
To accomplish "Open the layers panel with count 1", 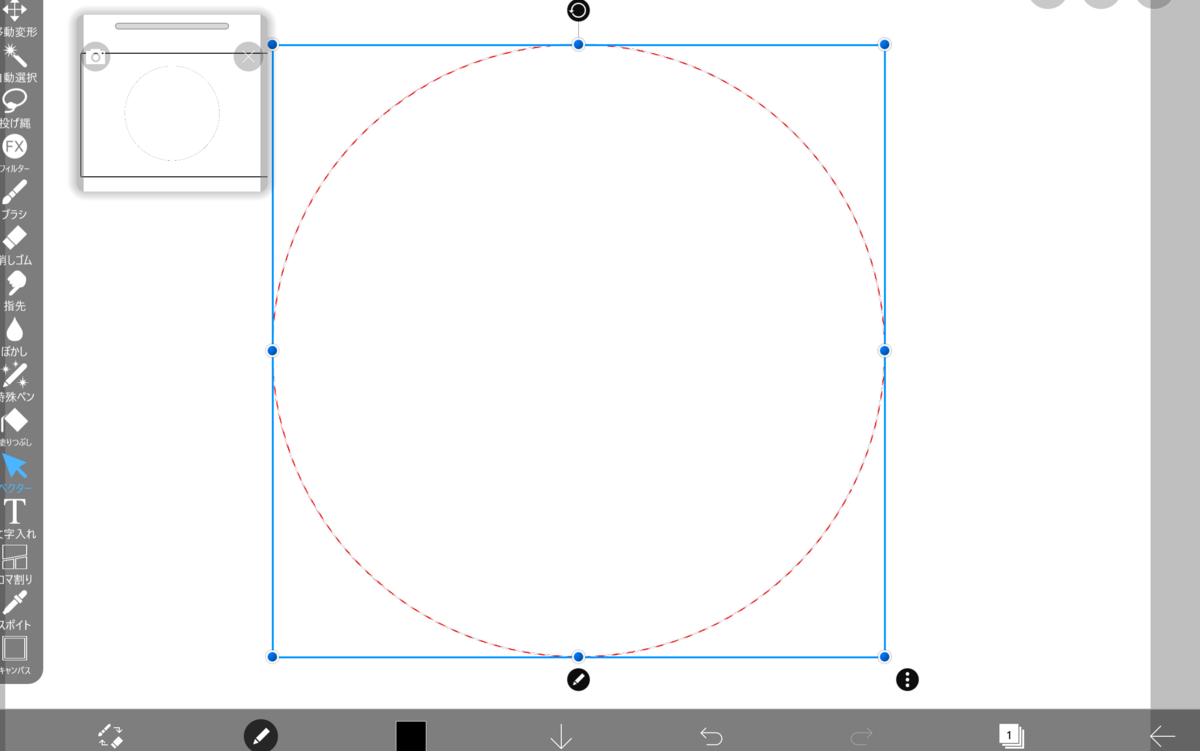I will click(1011, 736).
